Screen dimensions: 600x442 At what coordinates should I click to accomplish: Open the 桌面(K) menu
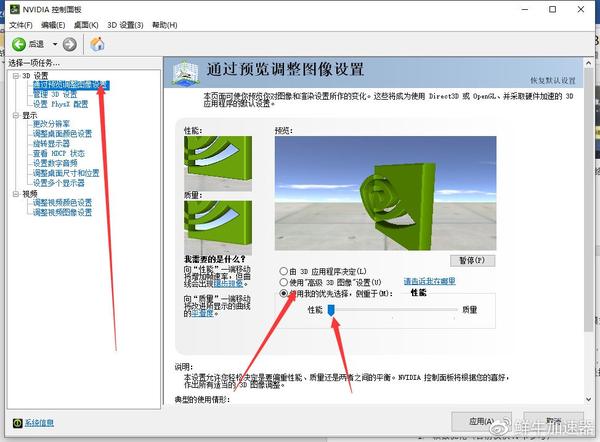coord(86,25)
